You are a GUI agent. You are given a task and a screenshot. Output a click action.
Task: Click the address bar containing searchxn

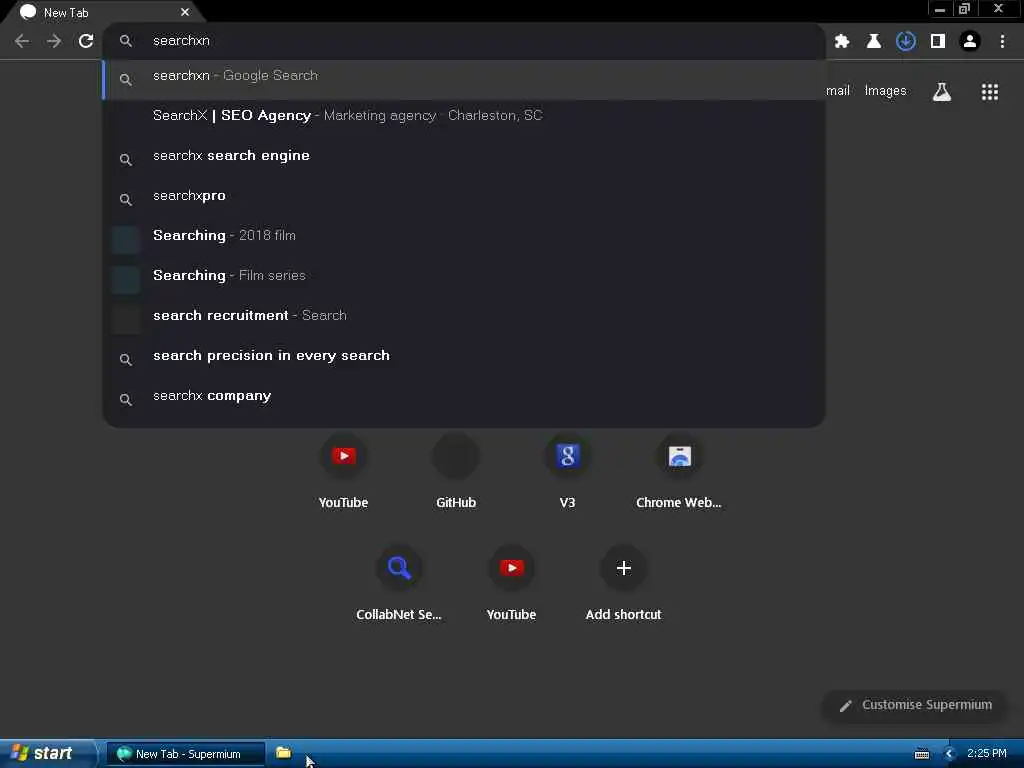click(x=464, y=40)
